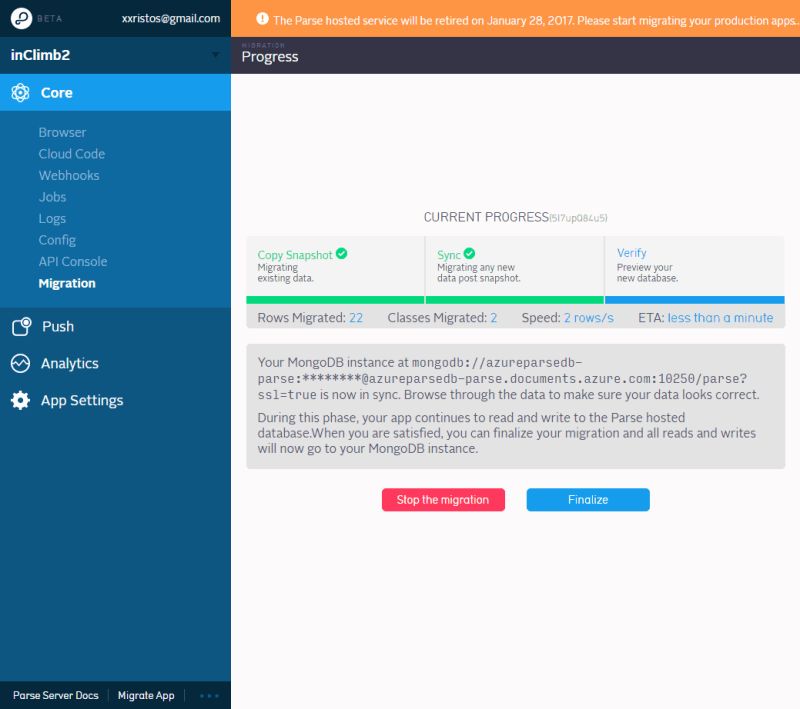The height and width of the screenshot is (709, 800).
Task: Open the API Console section
Action: click(75, 261)
